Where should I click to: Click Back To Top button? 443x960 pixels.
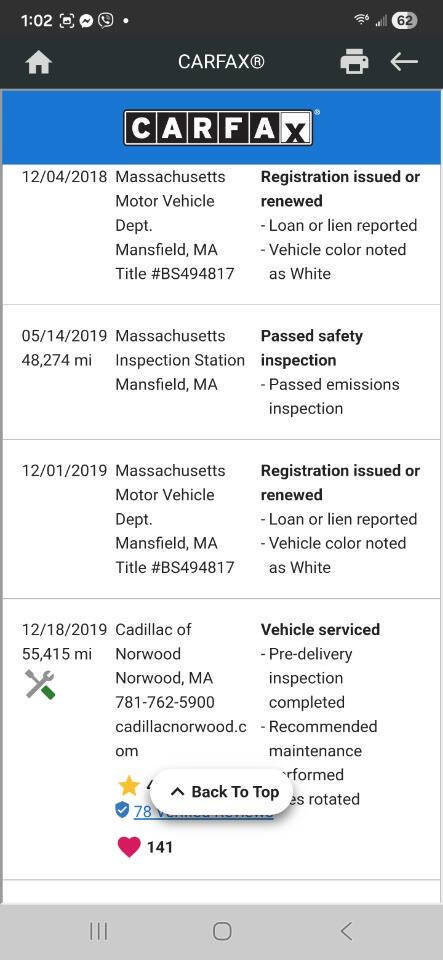click(221, 792)
